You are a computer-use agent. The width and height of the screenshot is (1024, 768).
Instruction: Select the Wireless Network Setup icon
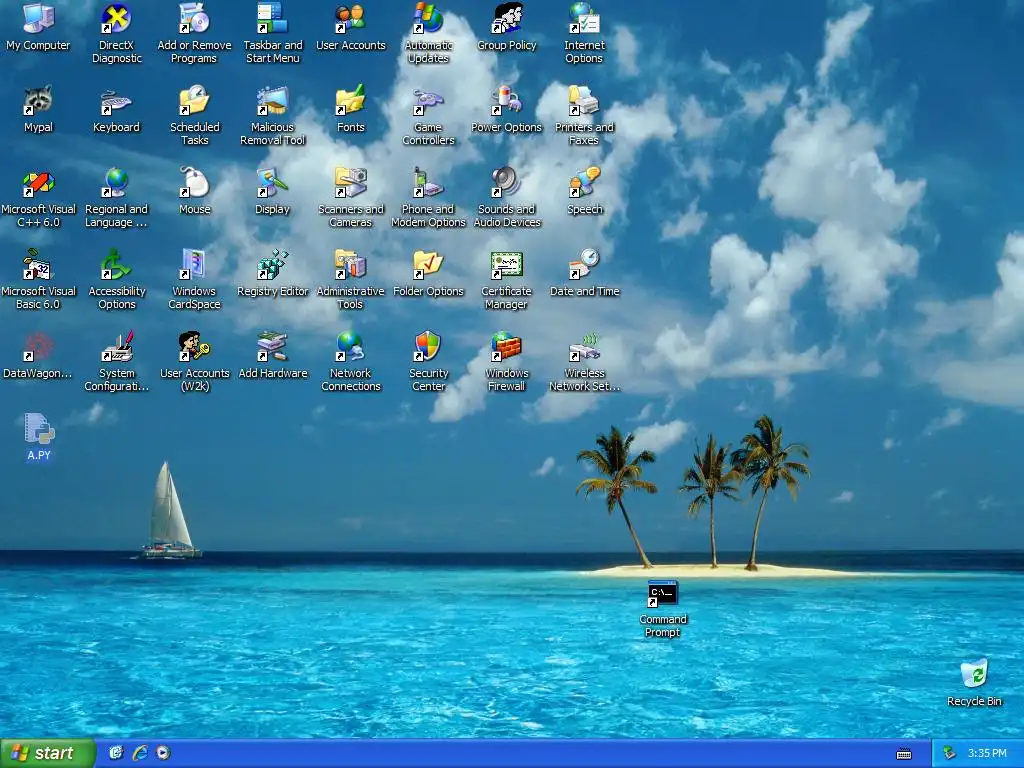(x=584, y=347)
